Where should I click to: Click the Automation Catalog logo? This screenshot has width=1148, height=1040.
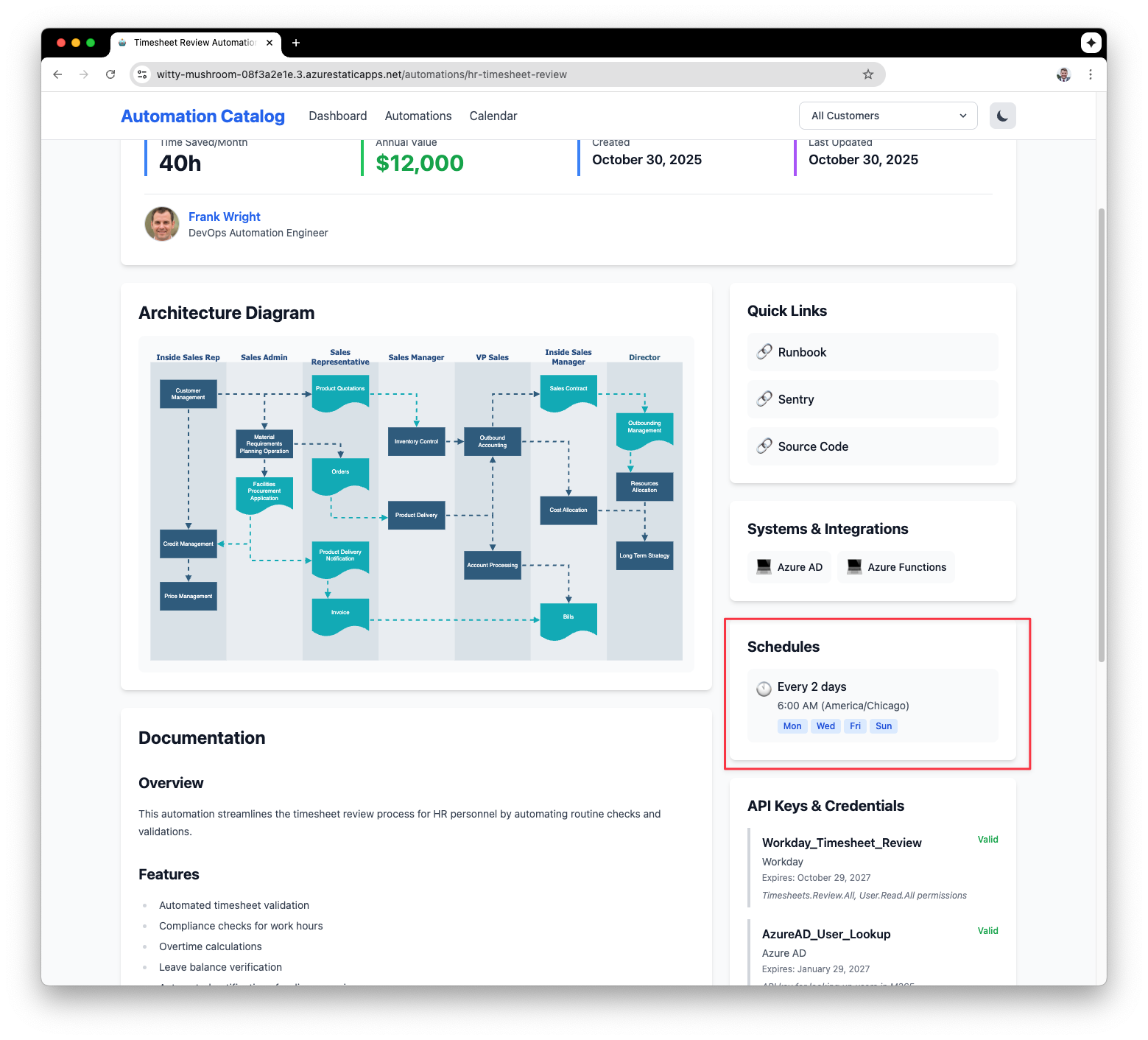click(203, 116)
